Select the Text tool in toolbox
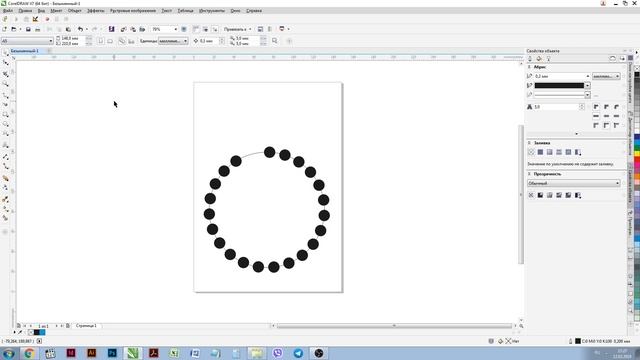 tap(6, 144)
